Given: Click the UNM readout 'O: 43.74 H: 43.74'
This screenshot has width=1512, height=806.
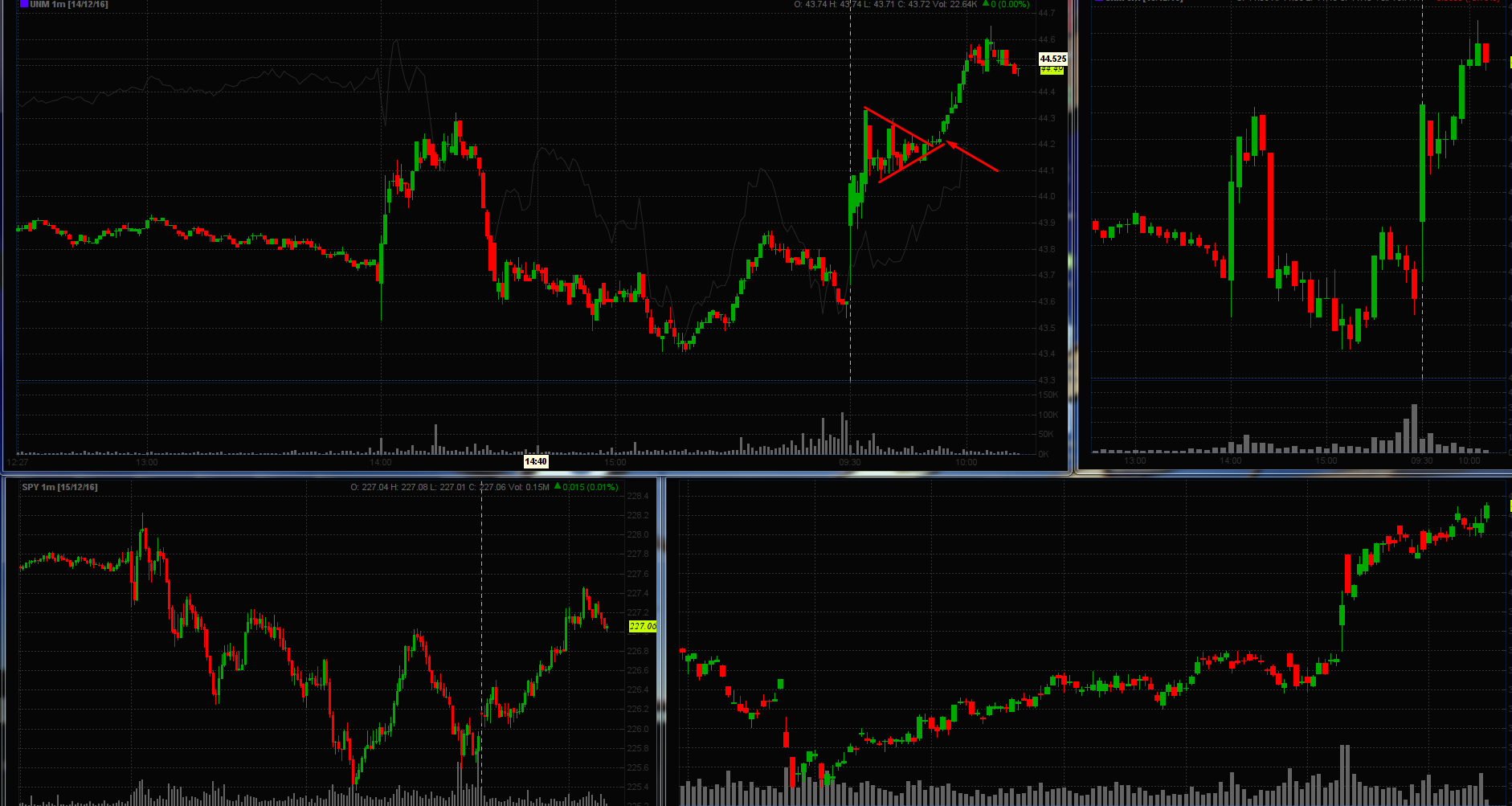Looking at the screenshot, I should click(828, 4).
